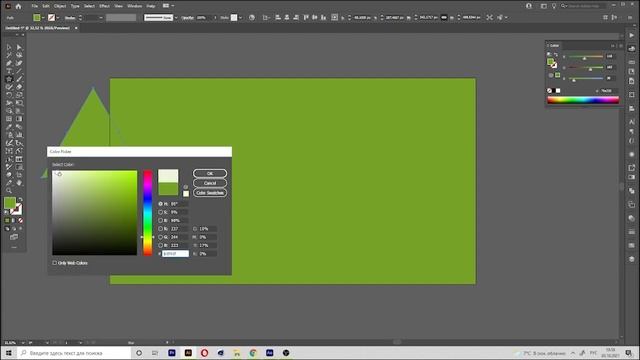Open the Style swatch dropdown
The image size is (640, 360).
pyautogui.click(x=240, y=18)
